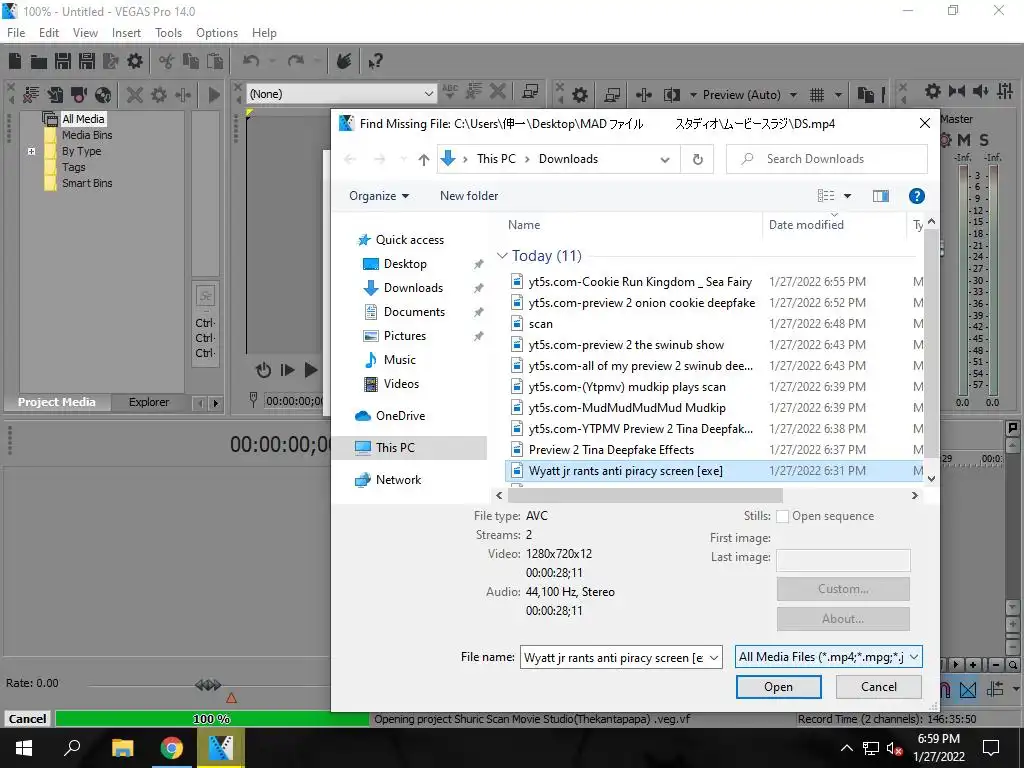
Task: Select Downloads in Quick access pane
Action: pyautogui.click(x=413, y=288)
